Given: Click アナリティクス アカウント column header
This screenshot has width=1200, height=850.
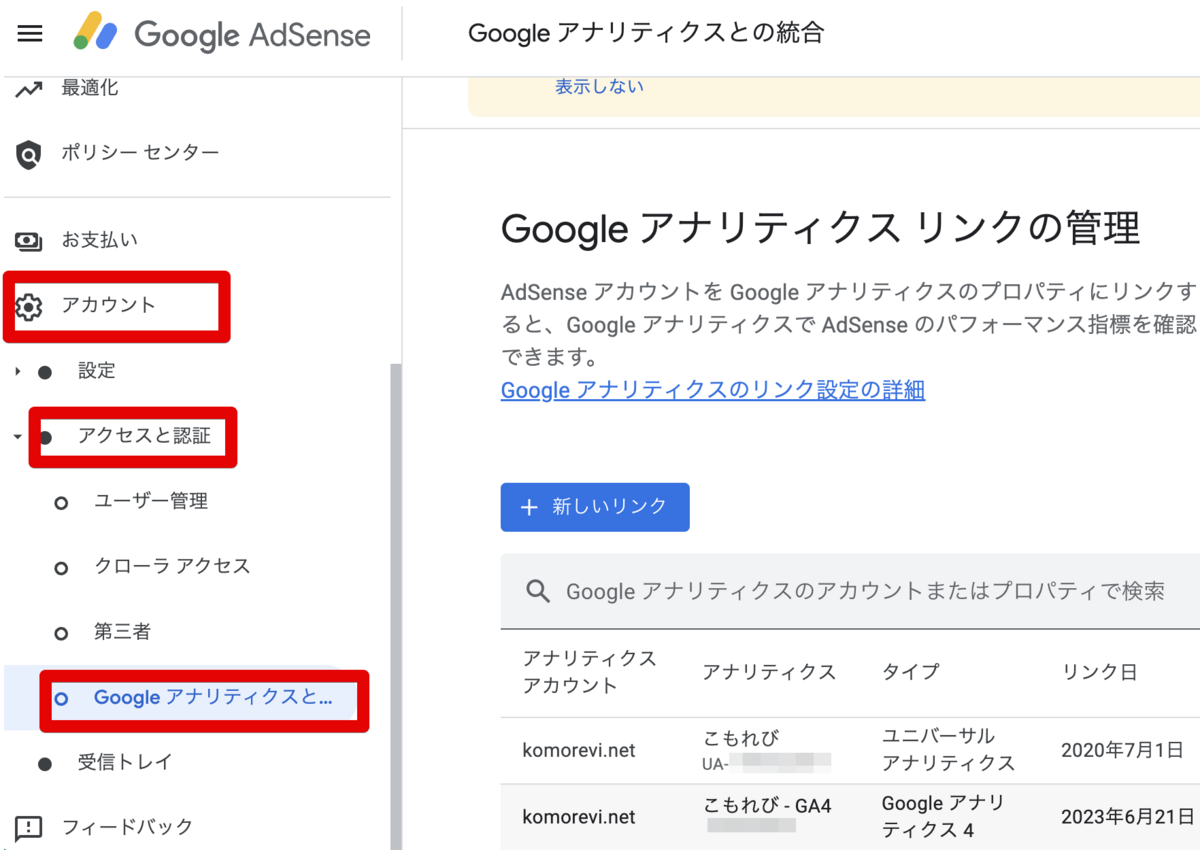Looking at the screenshot, I should coord(589,672).
